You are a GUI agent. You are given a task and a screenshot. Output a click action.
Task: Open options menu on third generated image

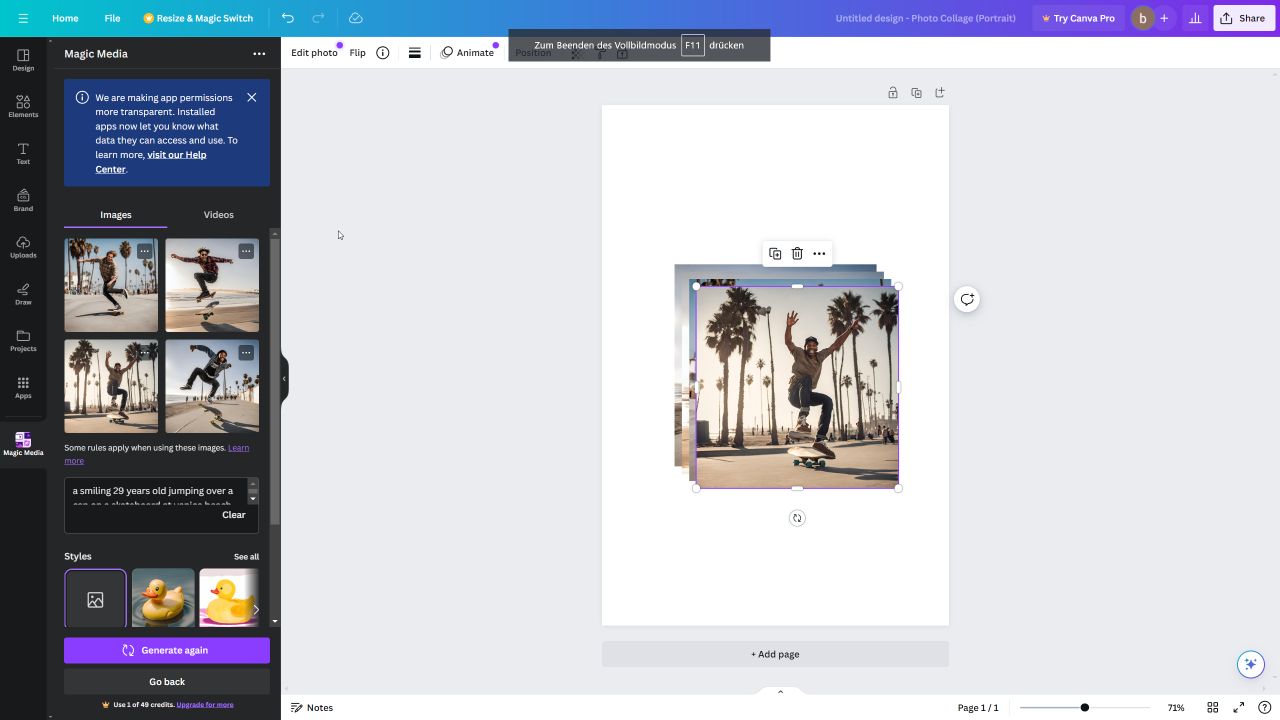coord(145,353)
